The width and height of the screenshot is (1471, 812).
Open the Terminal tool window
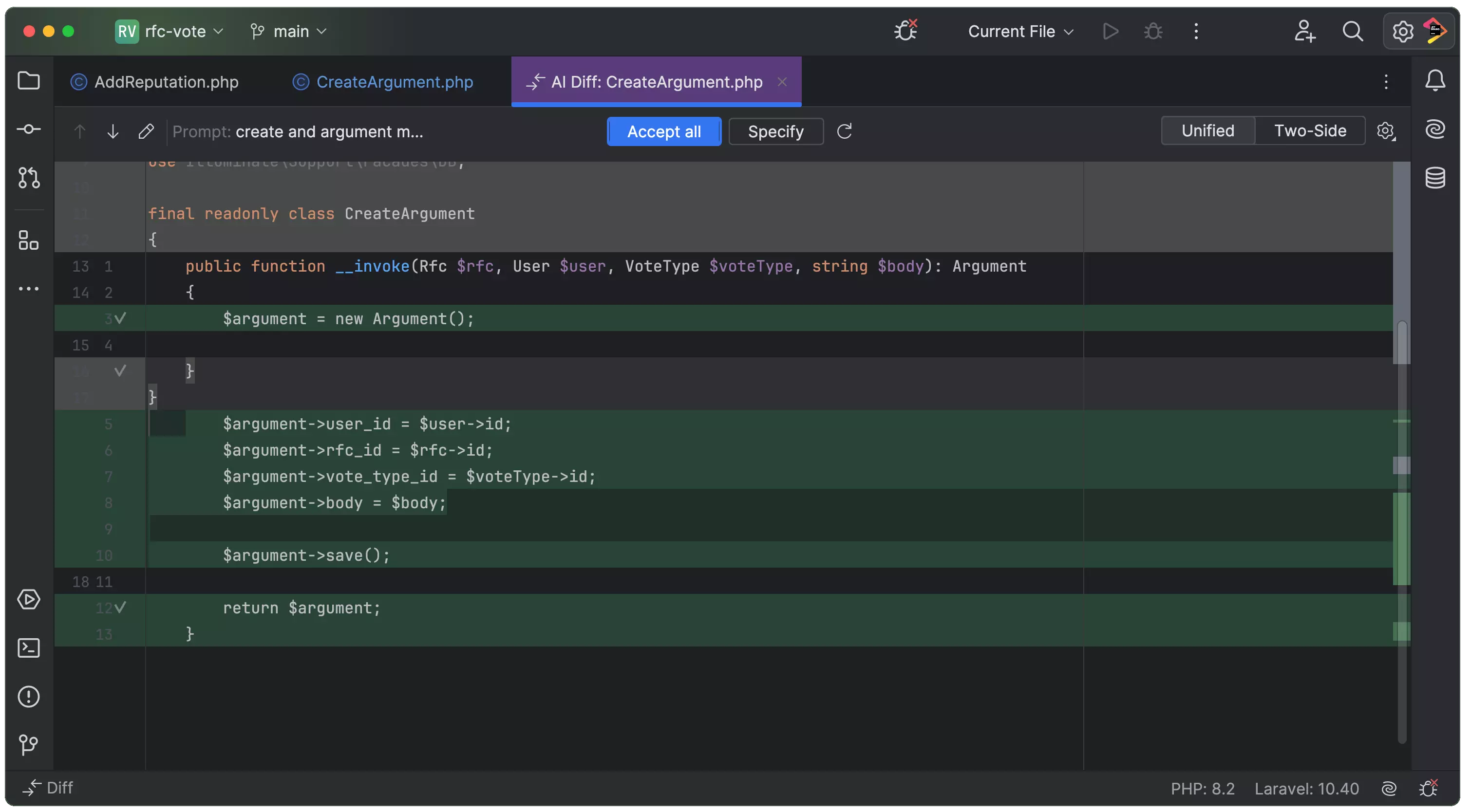(29, 648)
